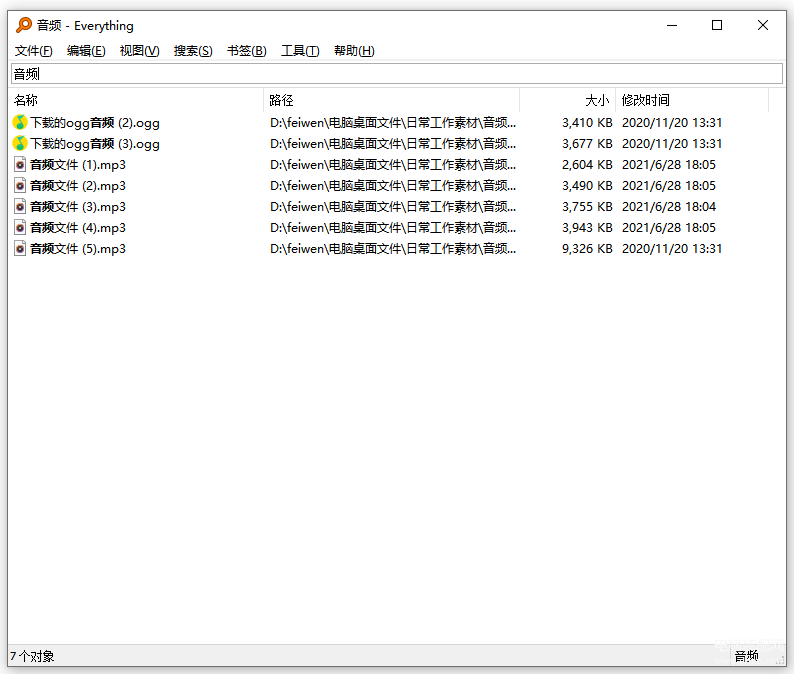
Task: Click the date 2021/6/28 18:04
Action: click(669, 207)
